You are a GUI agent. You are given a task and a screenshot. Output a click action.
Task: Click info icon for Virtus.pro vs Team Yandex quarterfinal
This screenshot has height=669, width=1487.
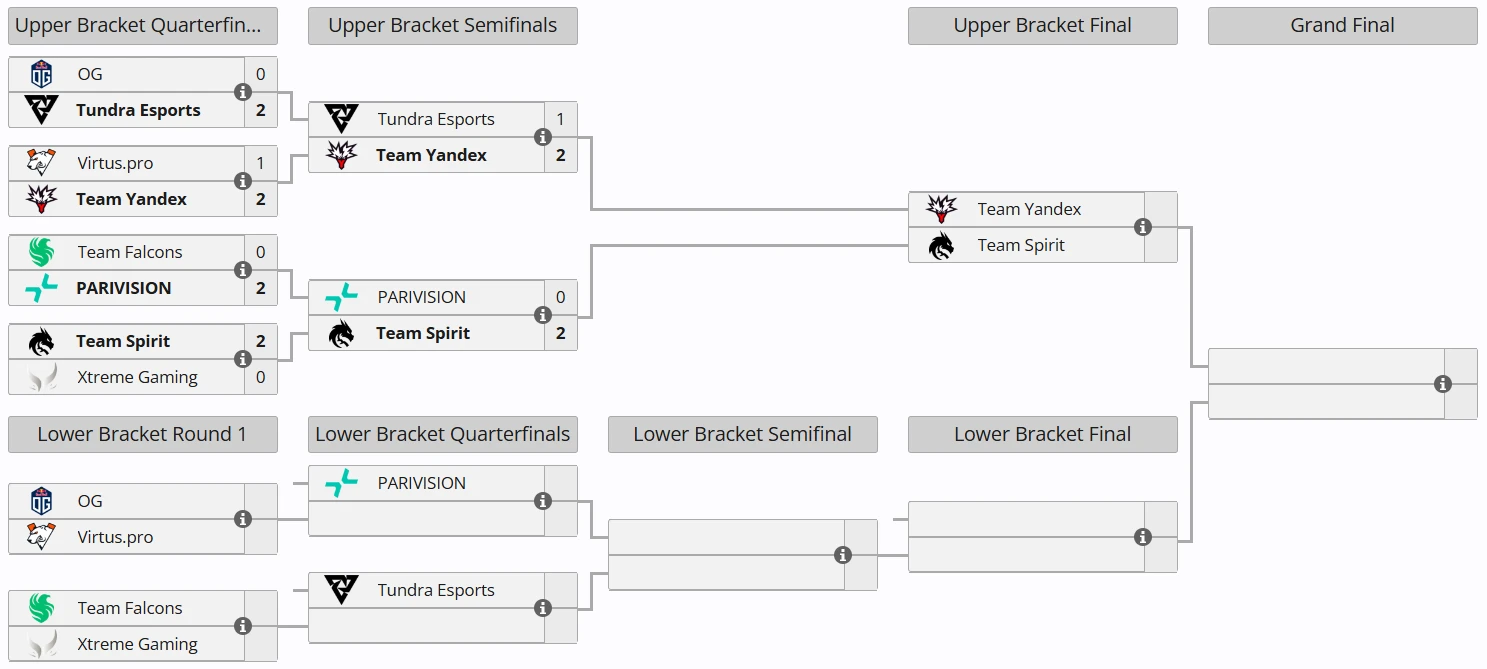[x=243, y=181]
